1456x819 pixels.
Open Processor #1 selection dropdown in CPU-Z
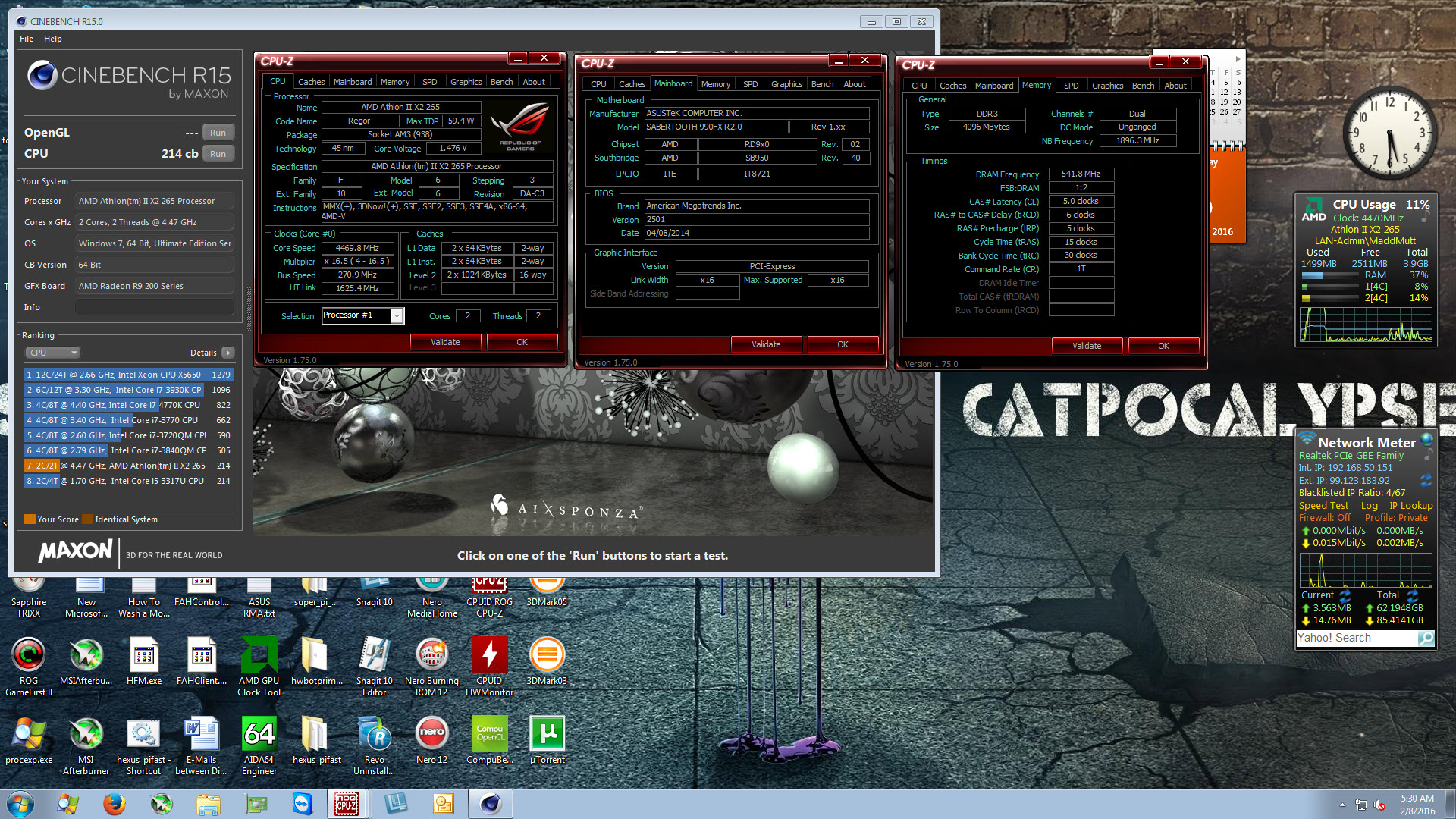(397, 315)
